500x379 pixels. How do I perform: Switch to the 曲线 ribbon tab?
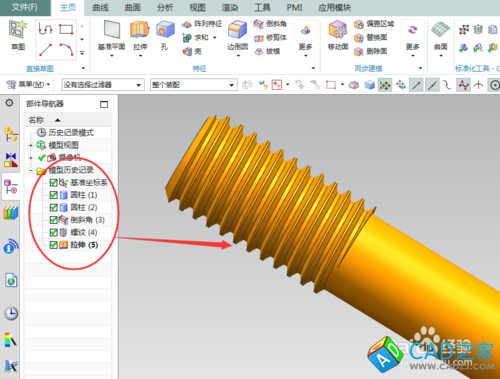(x=100, y=7)
